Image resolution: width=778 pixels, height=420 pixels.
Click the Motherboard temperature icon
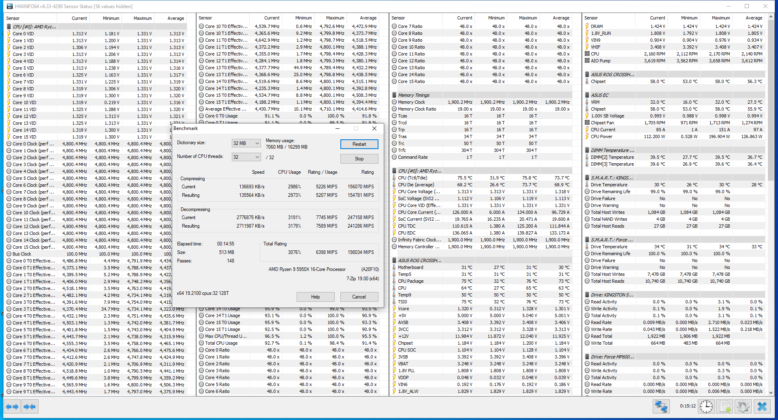click(394, 267)
